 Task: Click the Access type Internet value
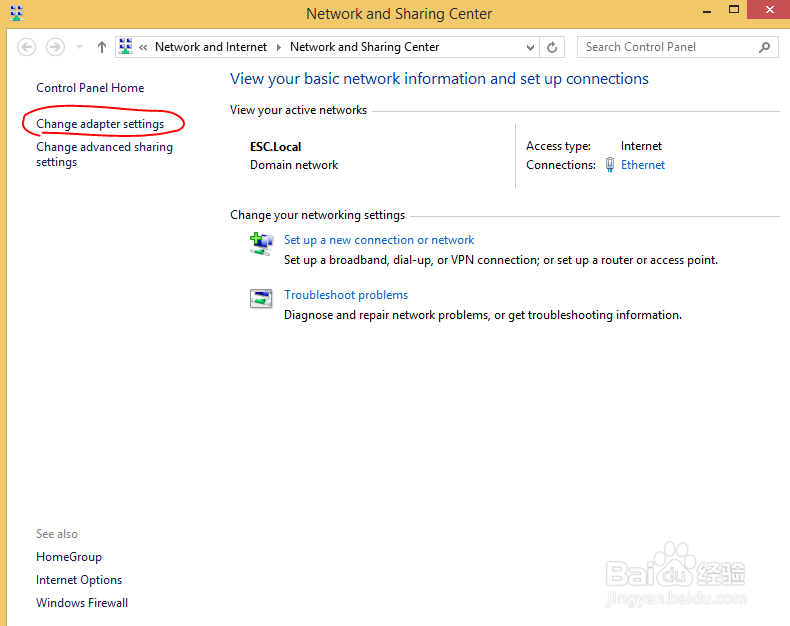coord(641,146)
